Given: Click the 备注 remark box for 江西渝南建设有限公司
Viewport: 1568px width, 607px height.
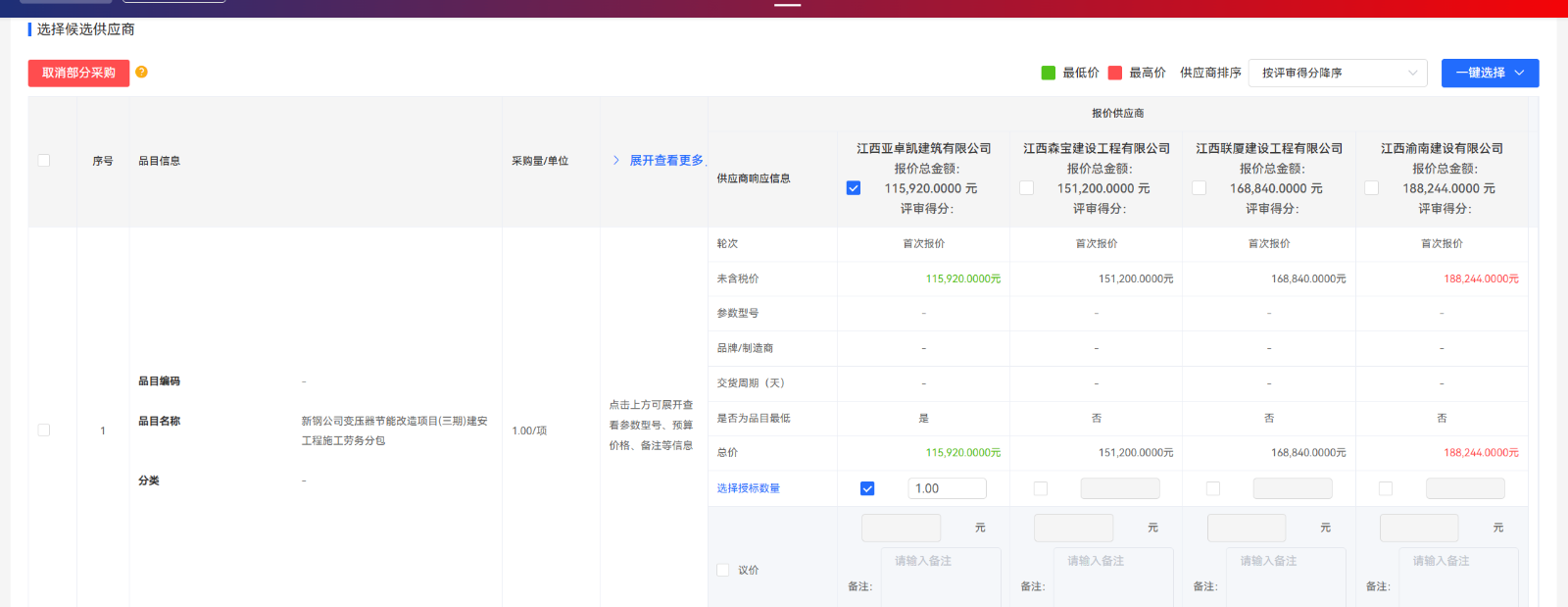Looking at the screenshot, I should [1458, 577].
